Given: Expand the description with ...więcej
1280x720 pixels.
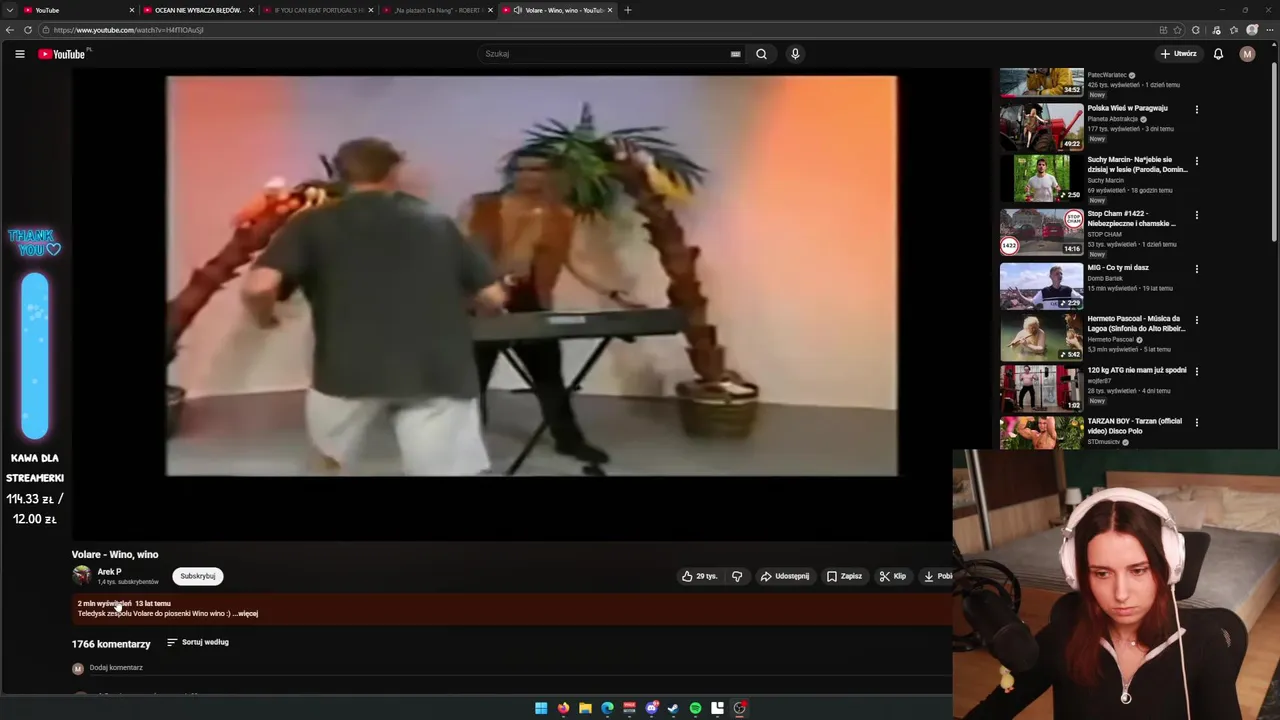Looking at the screenshot, I should pos(245,614).
